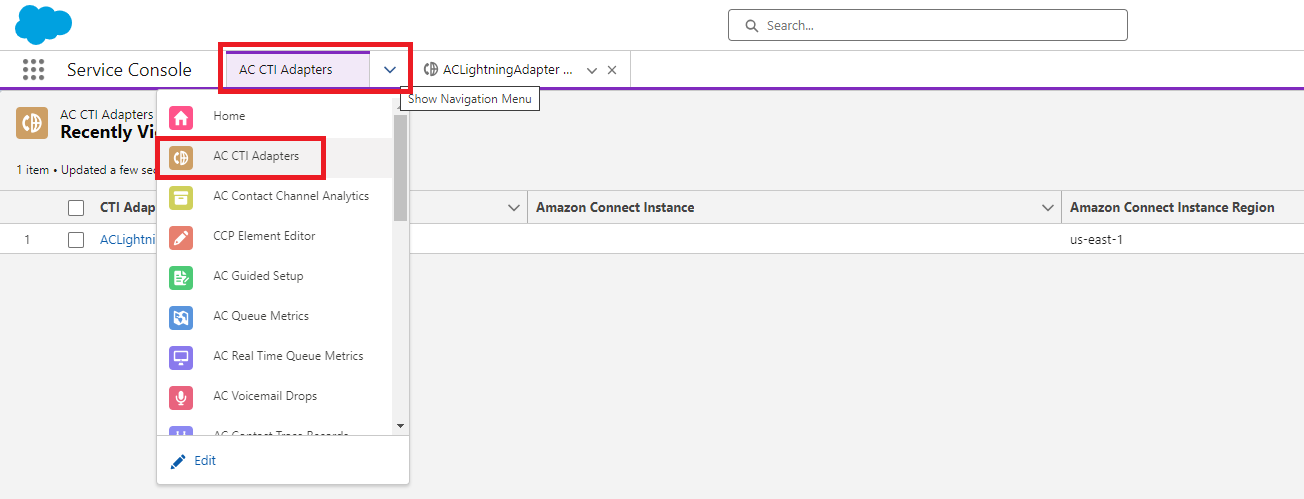Open the Show Navigation Menu chevron
Viewport: 1304px width, 499px height.
tap(390, 70)
